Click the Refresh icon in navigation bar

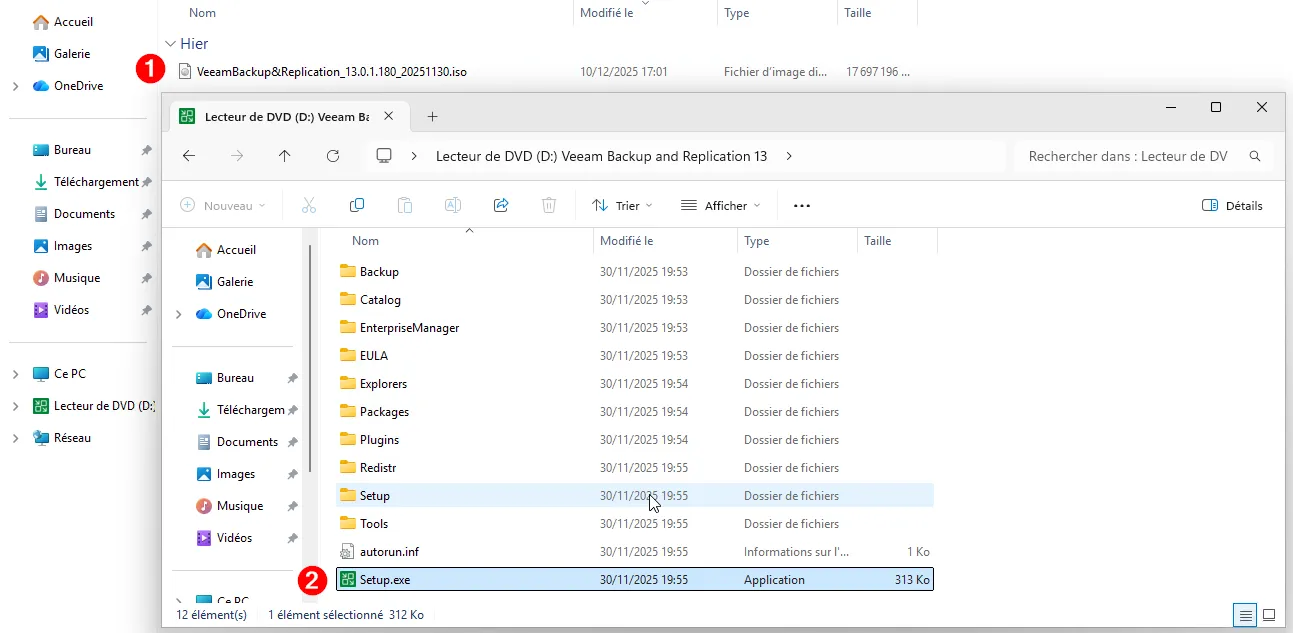[333, 156]
